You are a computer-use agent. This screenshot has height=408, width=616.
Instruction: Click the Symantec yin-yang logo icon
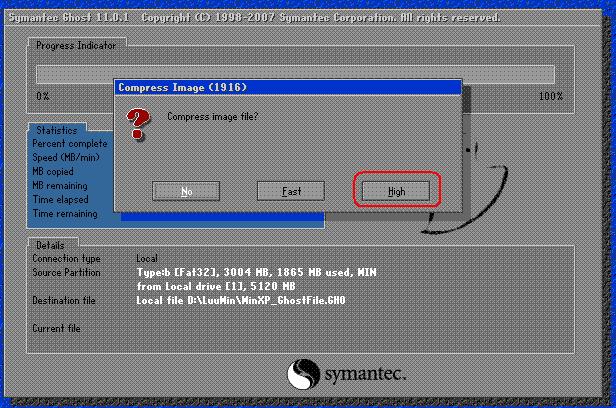point(303,374)
